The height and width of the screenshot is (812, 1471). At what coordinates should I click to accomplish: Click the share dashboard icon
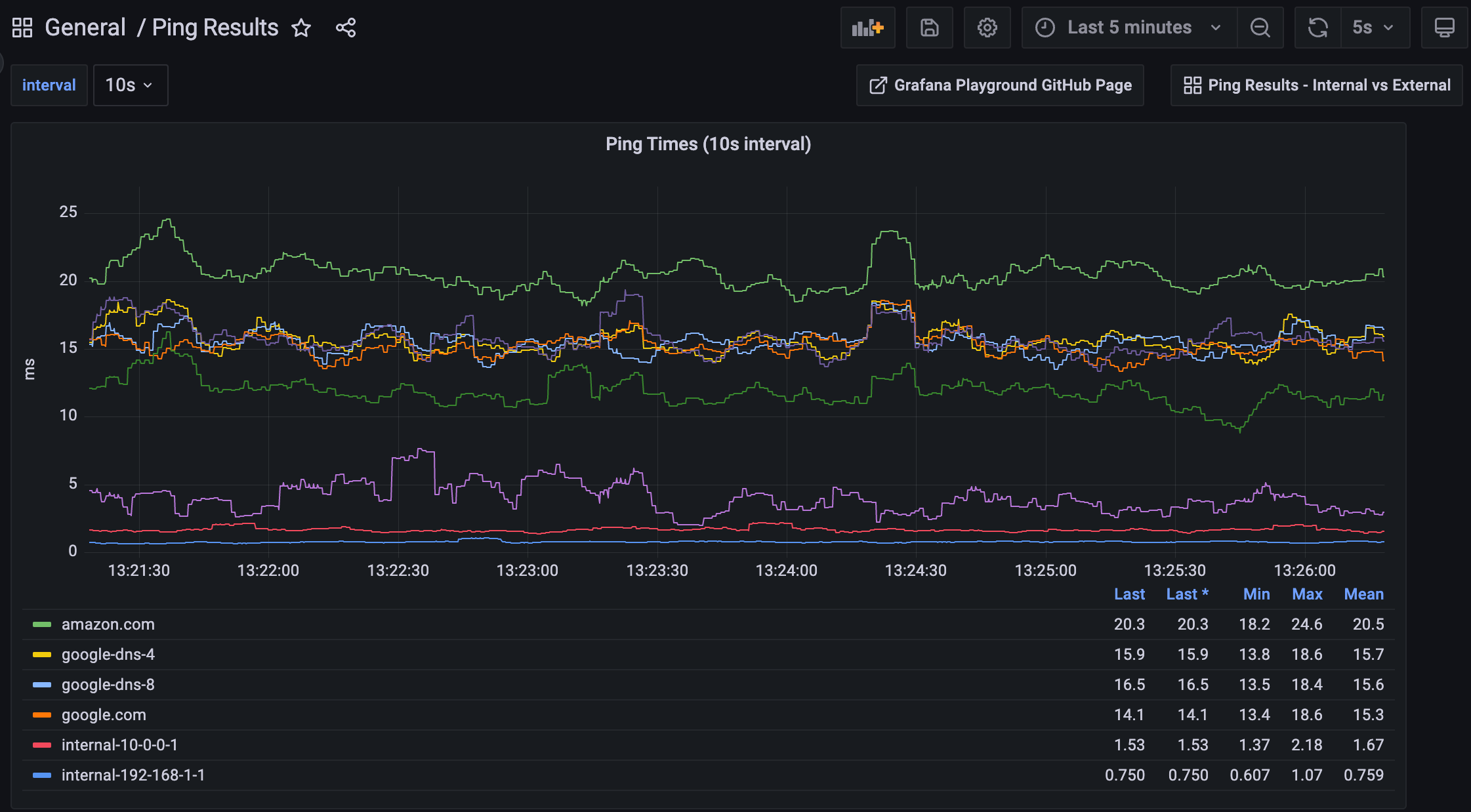tap(346, 28)
